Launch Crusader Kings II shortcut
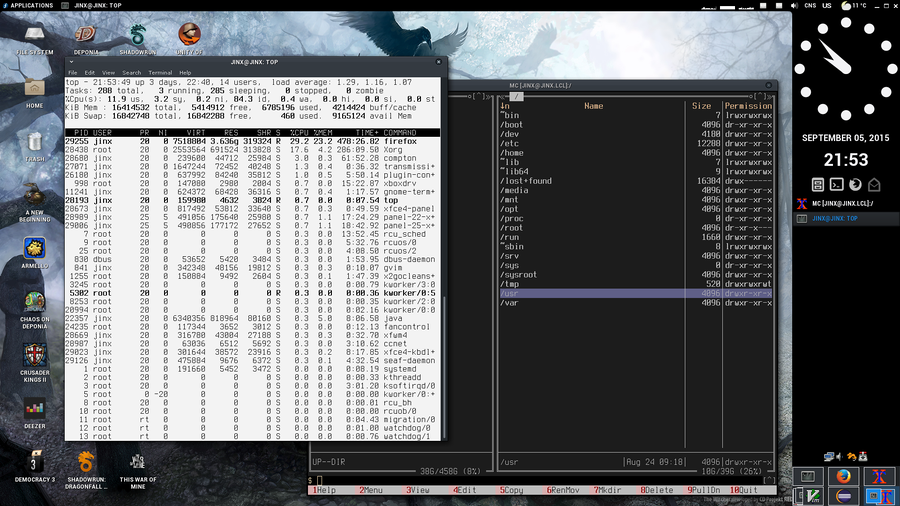Image resolution: width=900 pixels, height=506 pixels. 34,363
